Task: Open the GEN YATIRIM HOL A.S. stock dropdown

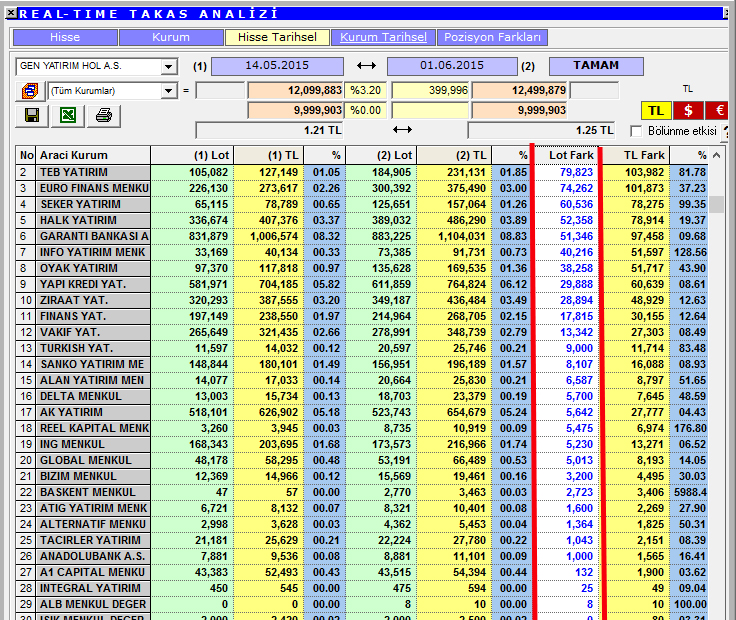Action: [x=169, y=67]
